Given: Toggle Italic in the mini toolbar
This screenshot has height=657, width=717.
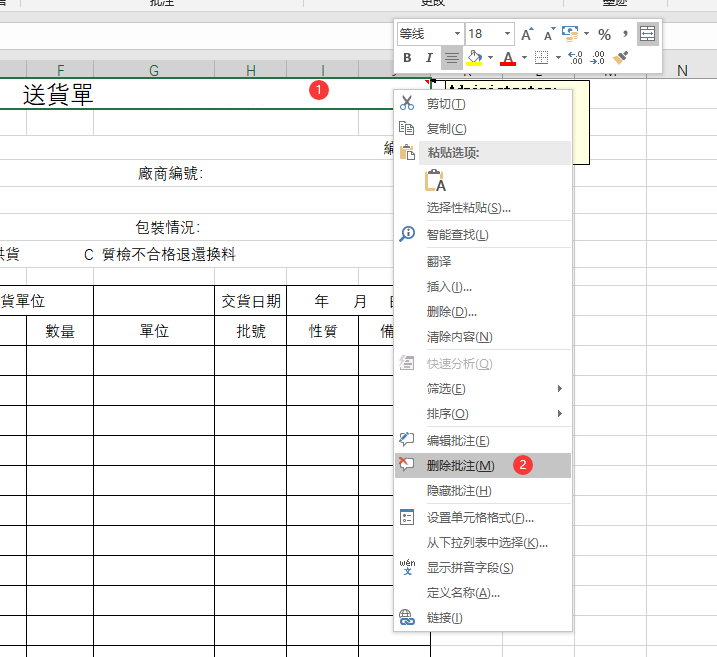Looking at the screenshot, I should click(429, 58).
